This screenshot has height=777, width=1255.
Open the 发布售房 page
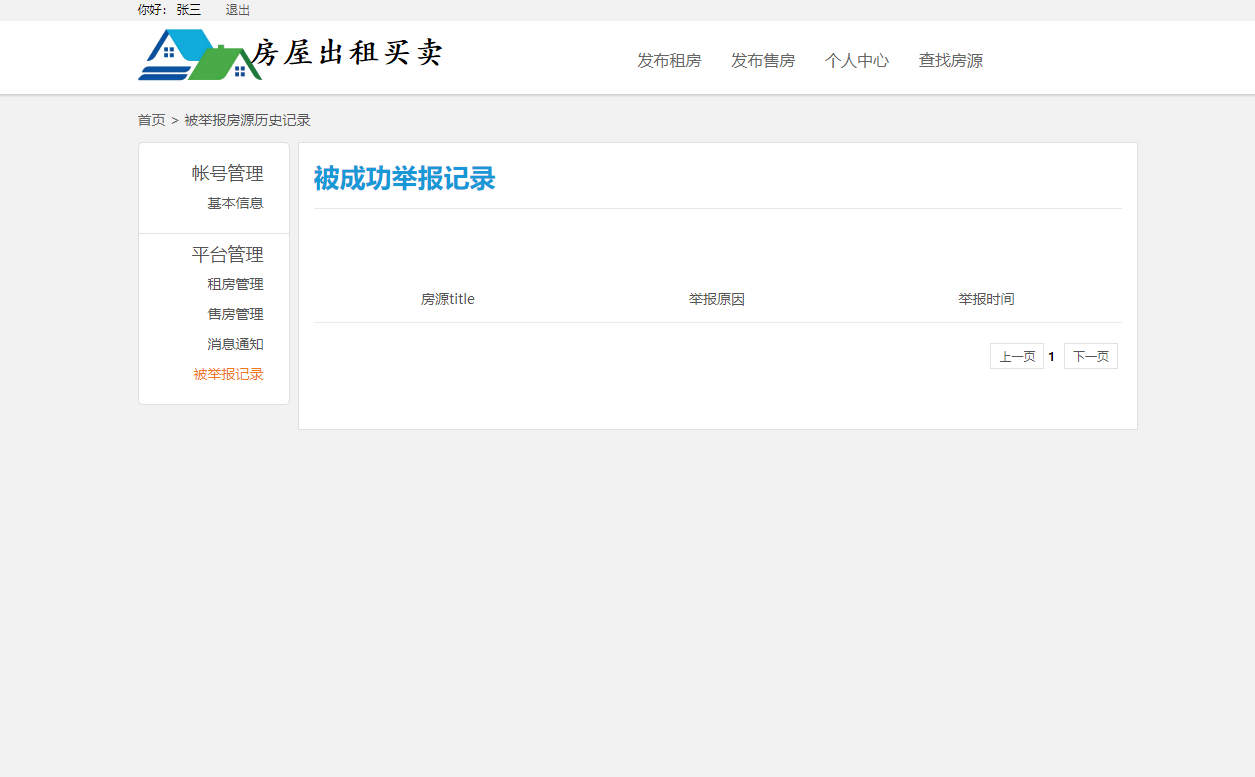click(x=763, y=60)
